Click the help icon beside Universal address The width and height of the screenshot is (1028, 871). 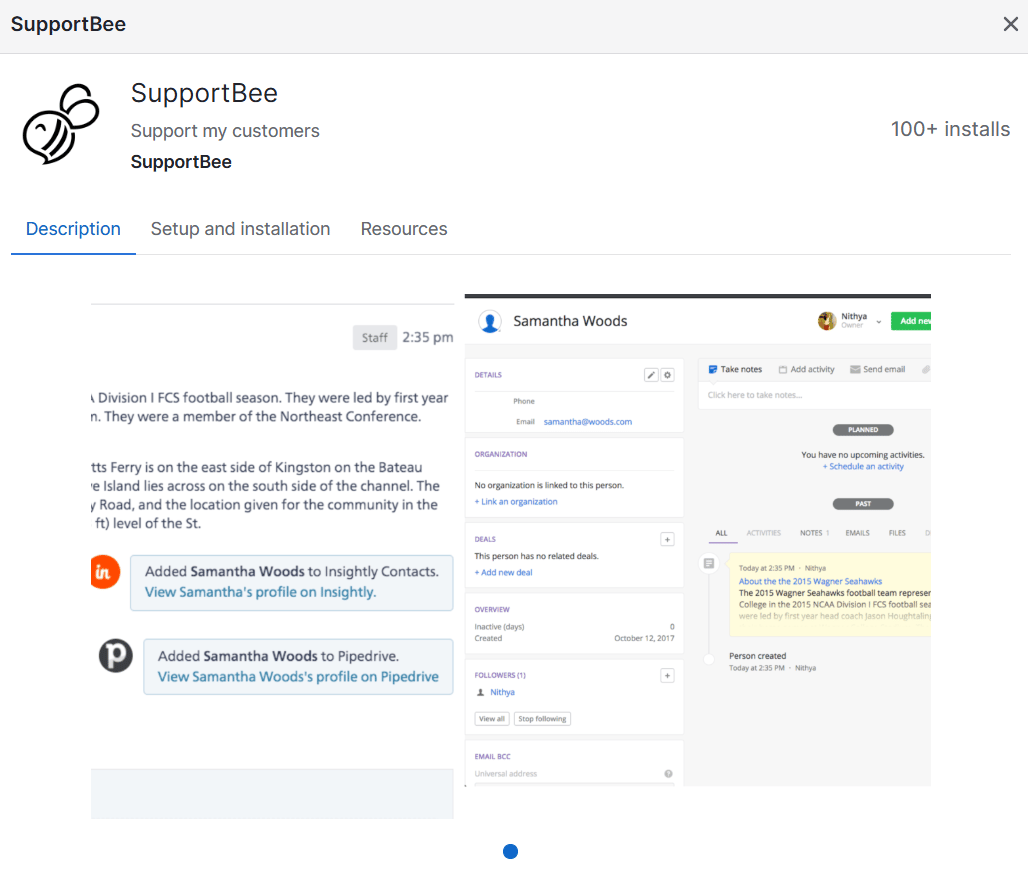669,774
